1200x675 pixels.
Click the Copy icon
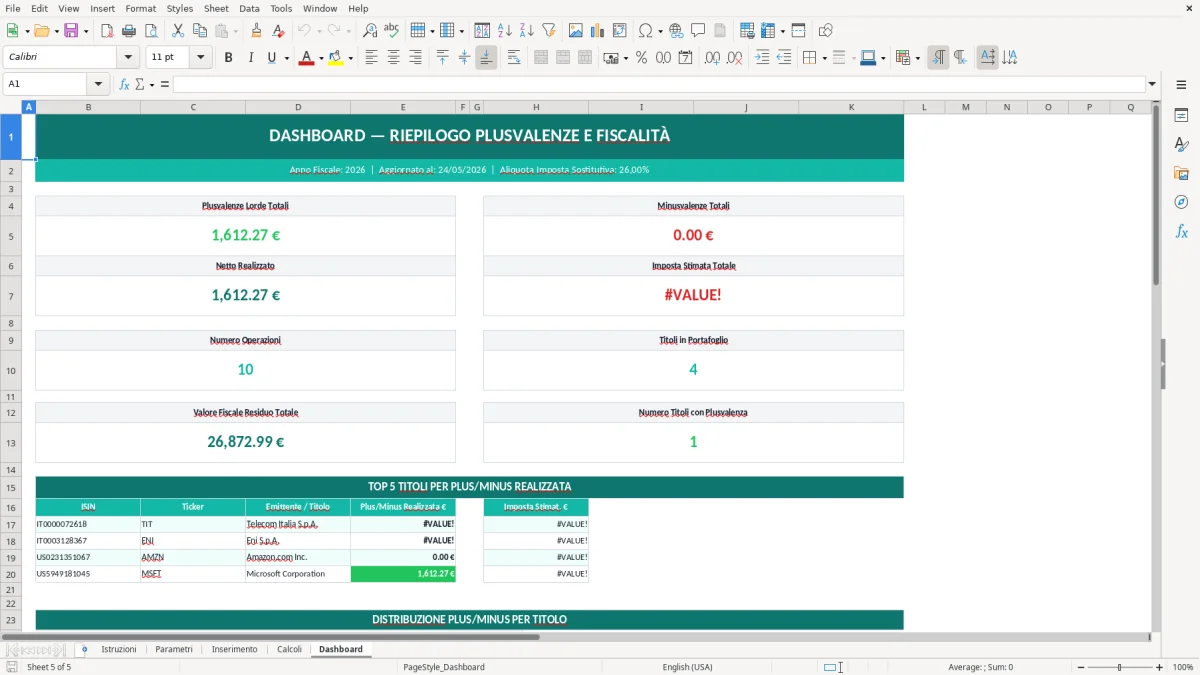199,31
